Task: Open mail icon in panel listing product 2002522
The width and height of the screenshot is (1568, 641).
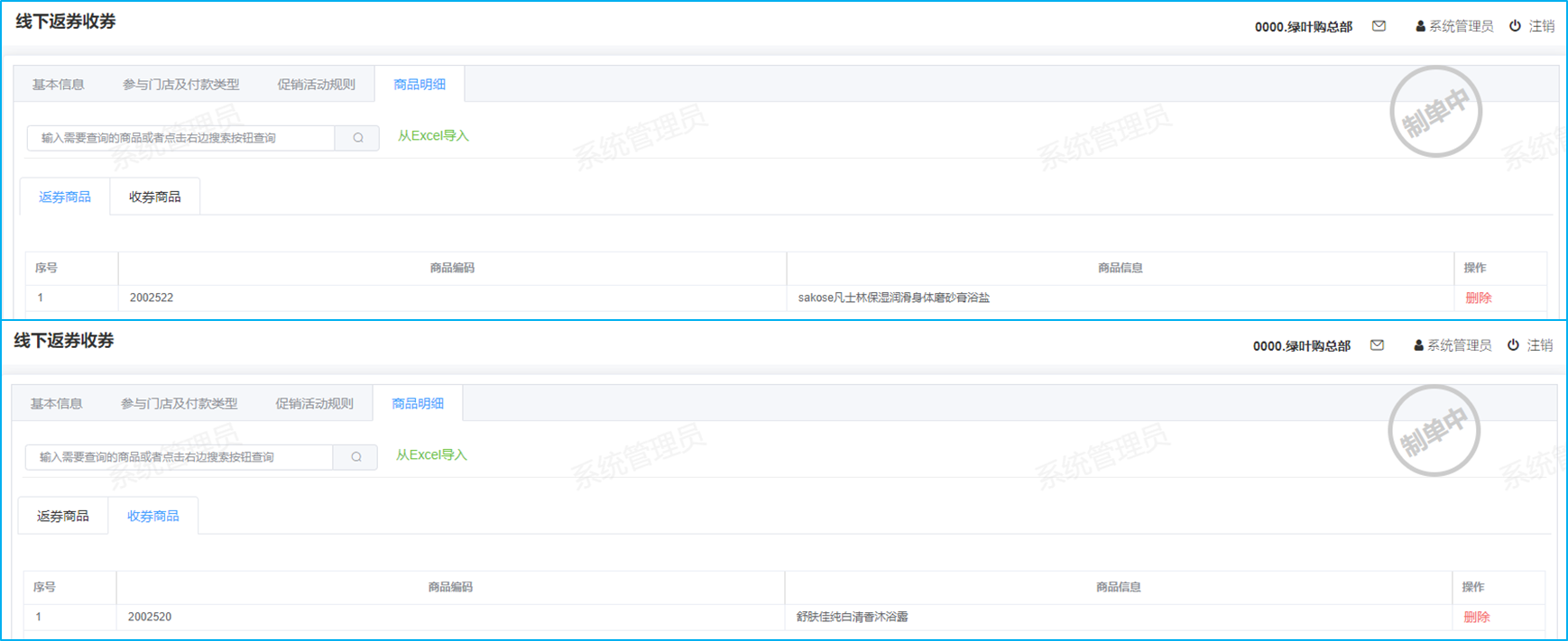Action: point(1379,26)
